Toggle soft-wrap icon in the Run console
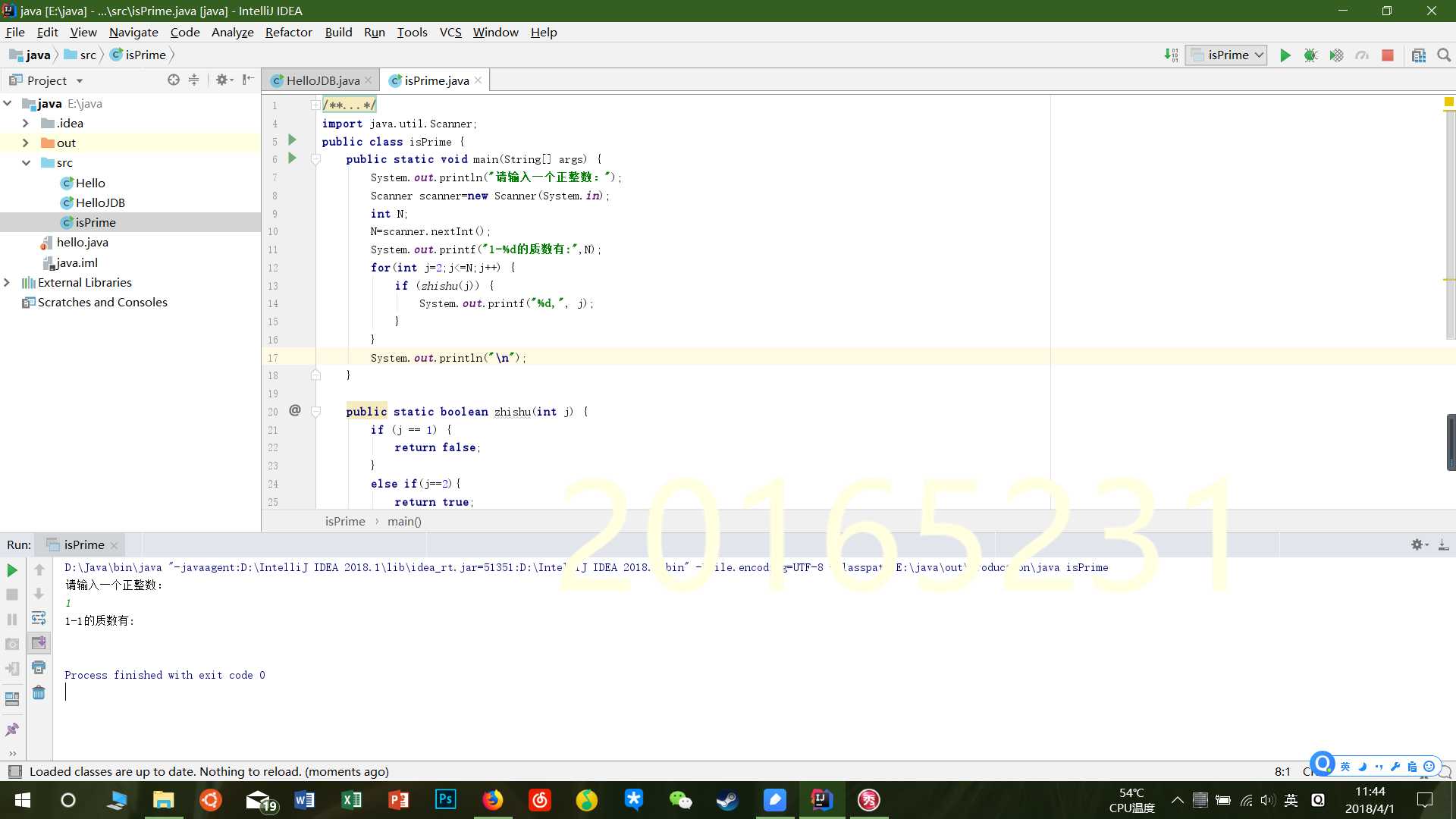The width and height of the screenshot is (1456, 819). 39,619
